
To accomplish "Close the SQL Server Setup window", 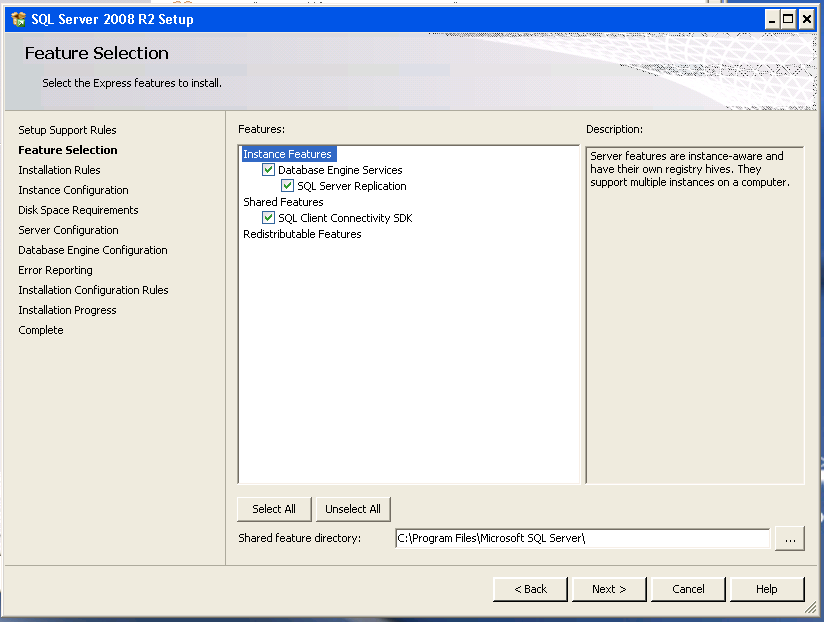I will point(806,20).
